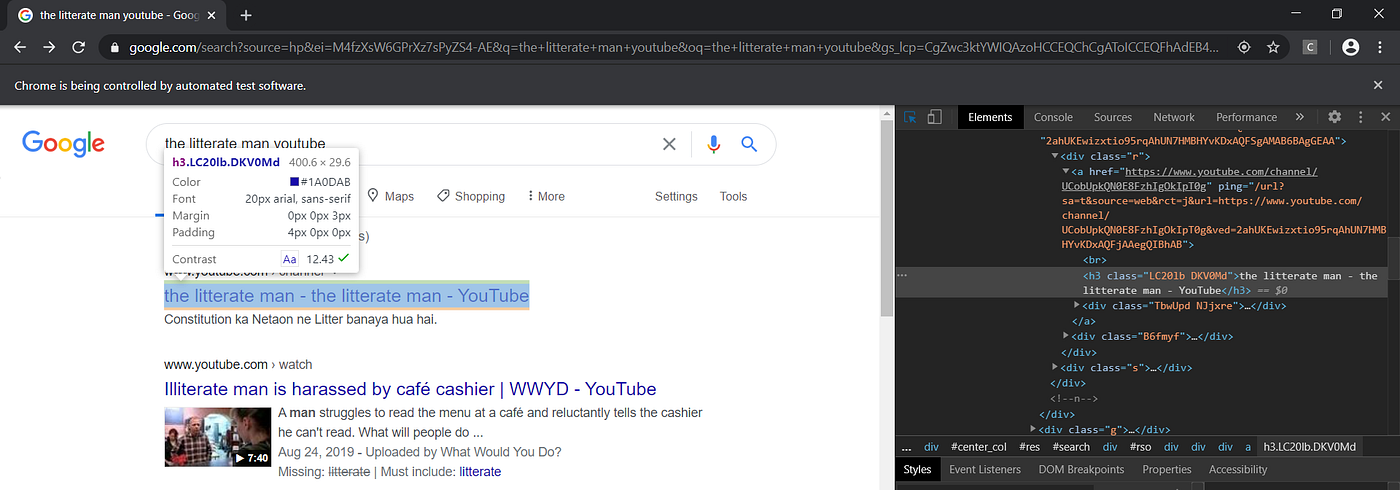The width and height of the screenshot is (1400, 490).
Task: Open 'the litterate man - YouTube' result link
Action: [x=346, y=296]
